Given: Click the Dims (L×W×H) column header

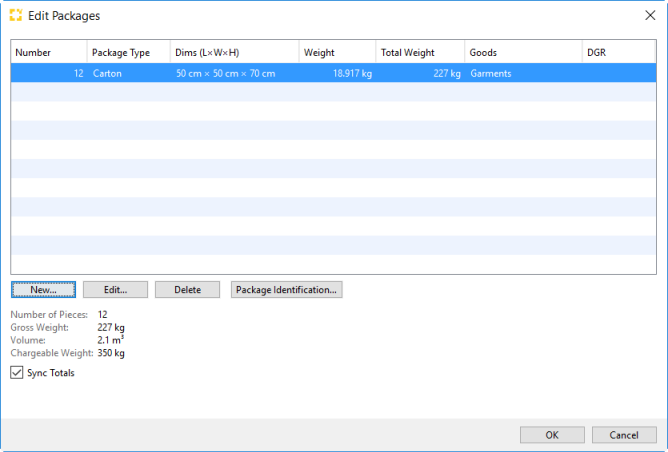Looking at the screenshot, I should tap(234, 53).
